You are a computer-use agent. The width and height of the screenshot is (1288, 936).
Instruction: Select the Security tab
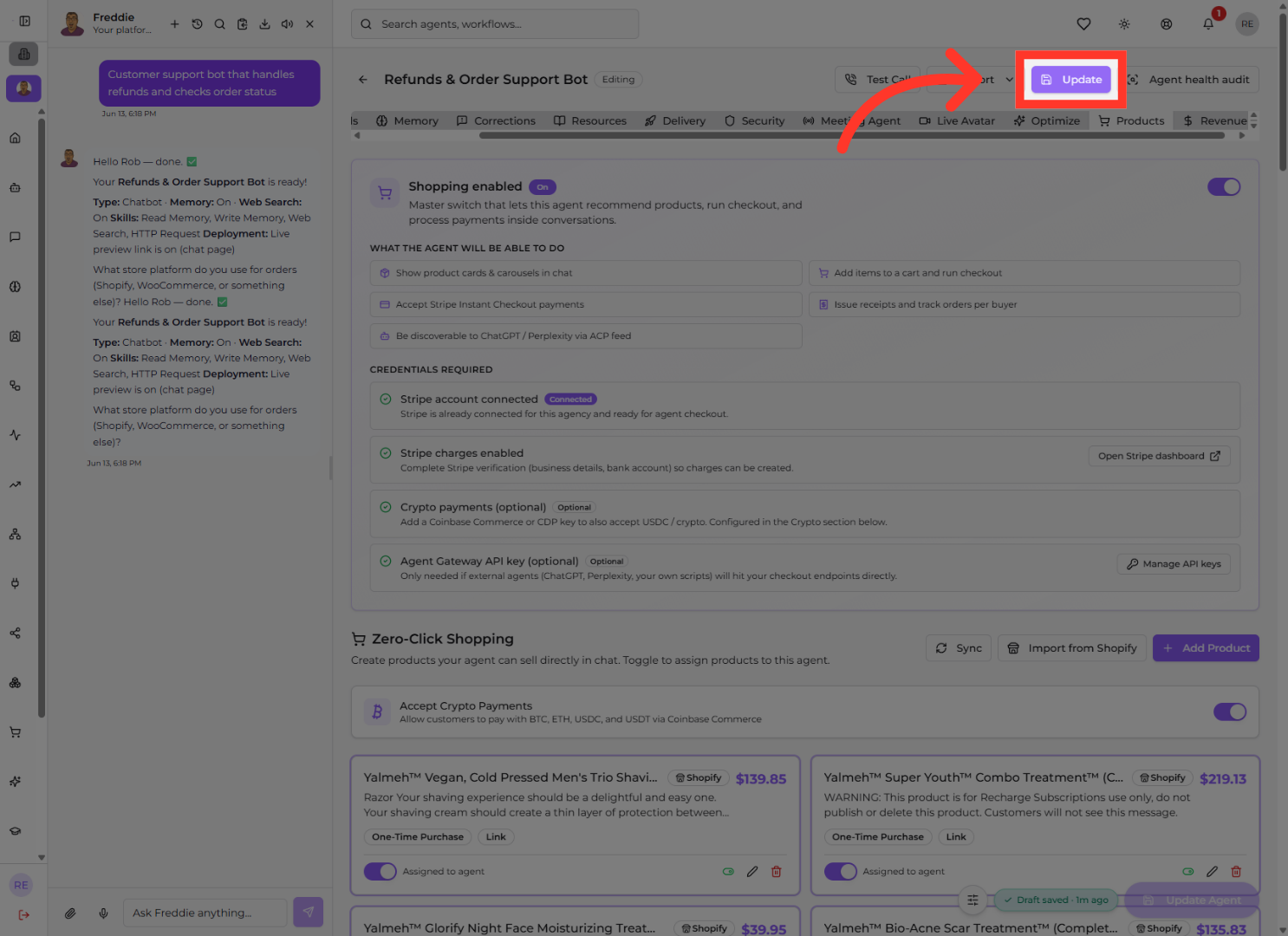(754, 121)
